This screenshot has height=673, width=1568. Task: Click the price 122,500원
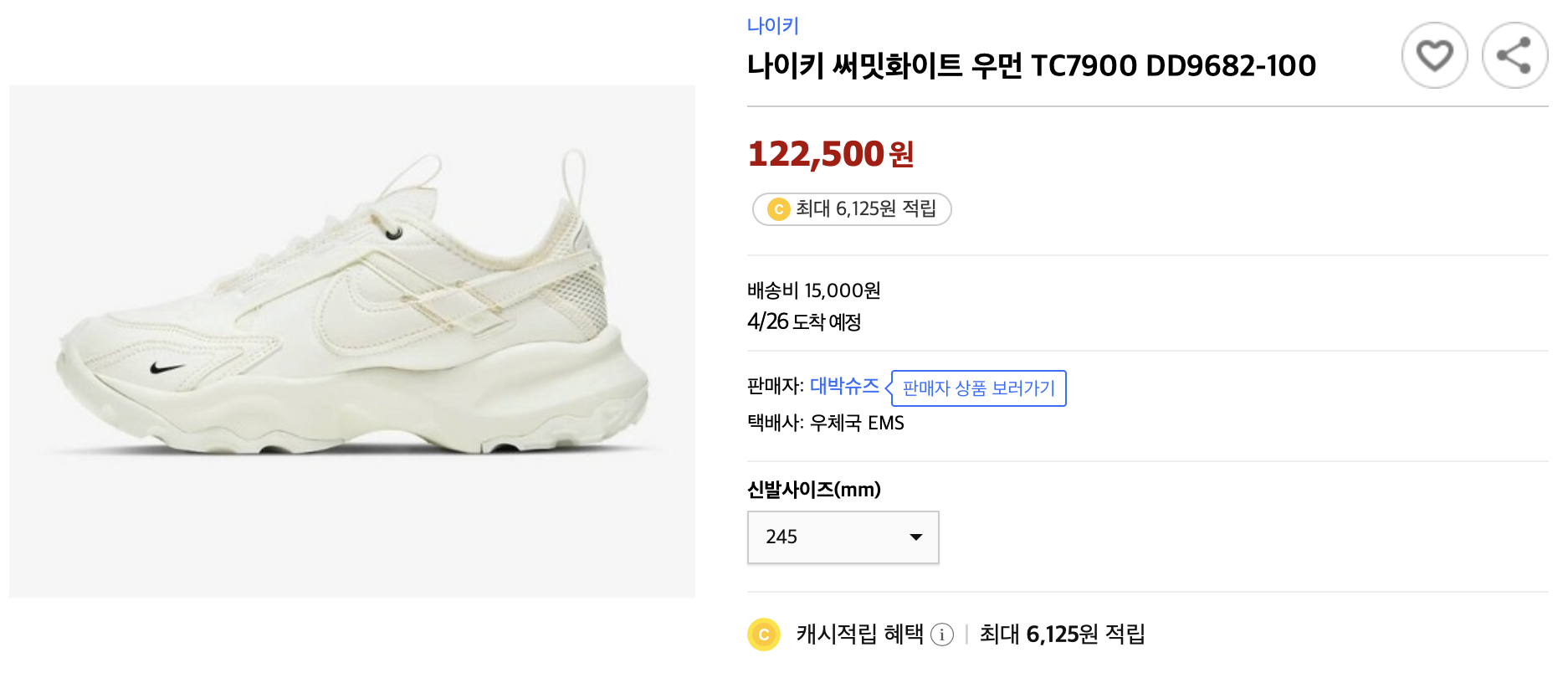pos(831,153)
